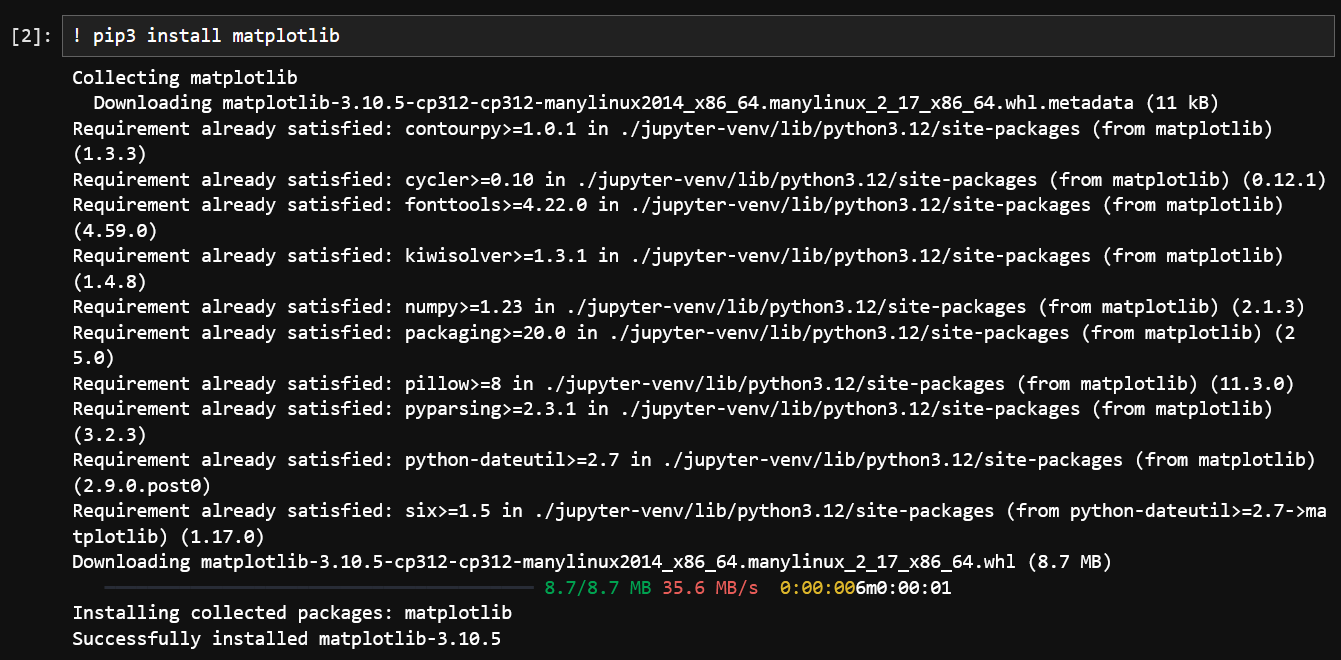The image size is (1341, 660).
Task: Click the 'pillow>=8' requirement line
Action: pyautogui.click(x=683, y=383)
